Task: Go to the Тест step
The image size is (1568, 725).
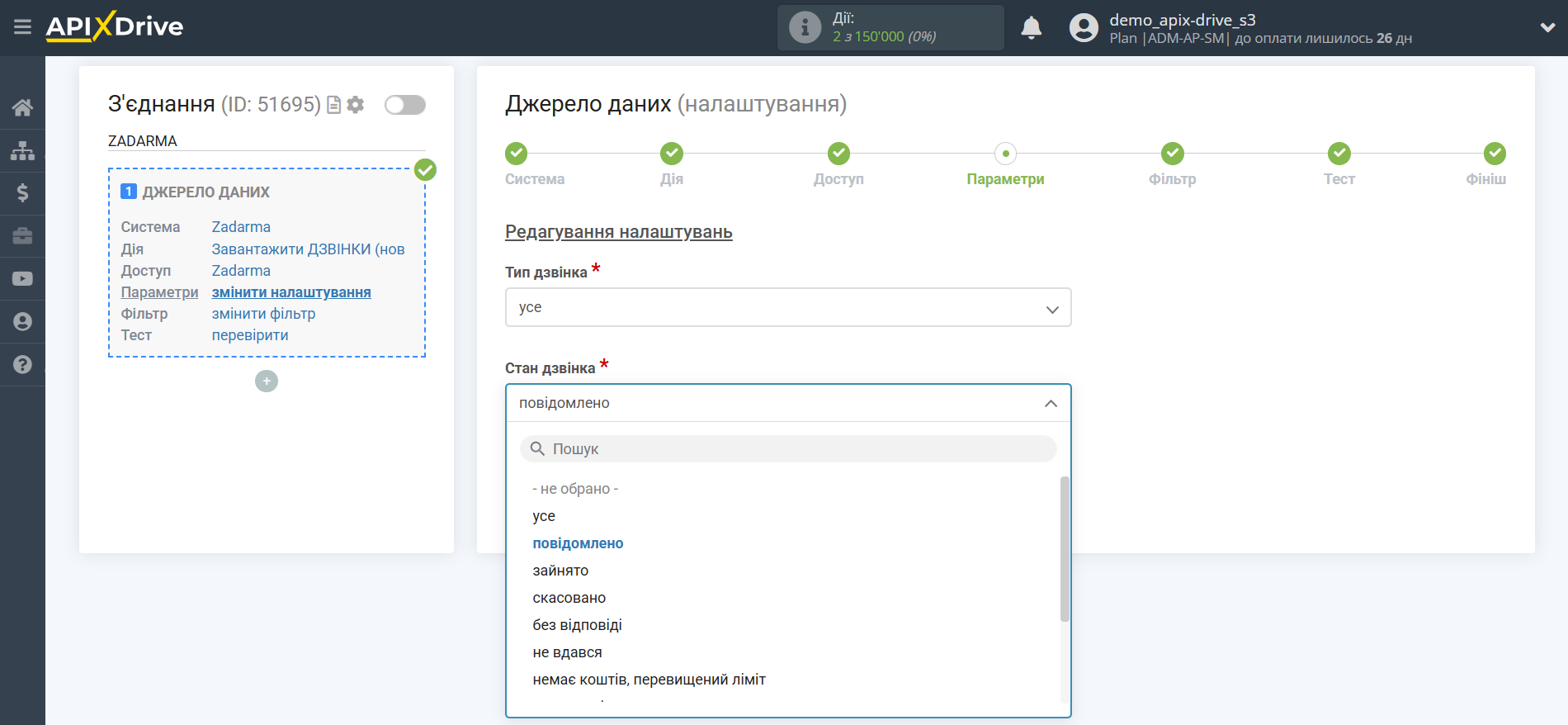Action: [x=1339, y=163]
